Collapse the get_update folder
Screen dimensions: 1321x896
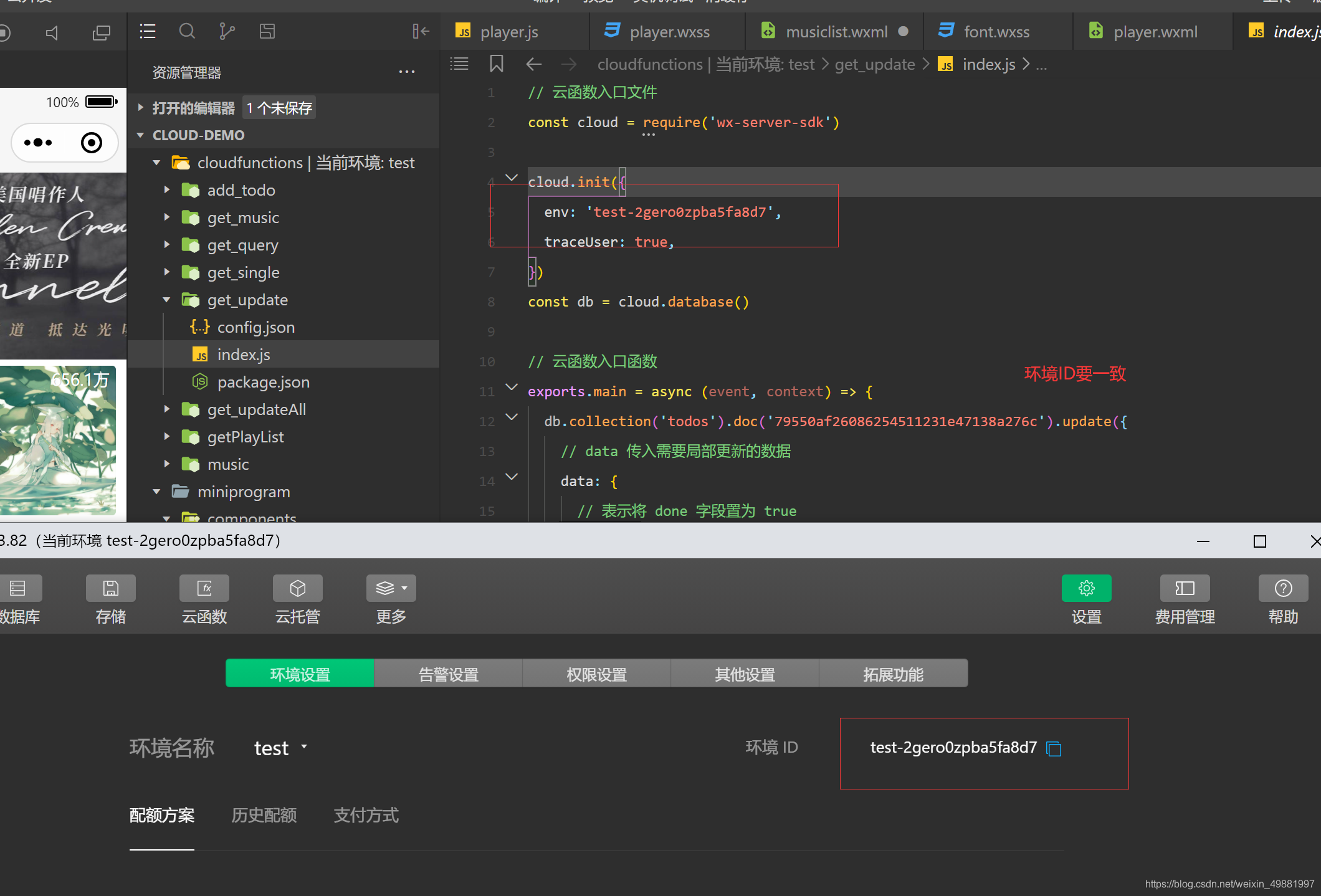(x=166, y=300)
